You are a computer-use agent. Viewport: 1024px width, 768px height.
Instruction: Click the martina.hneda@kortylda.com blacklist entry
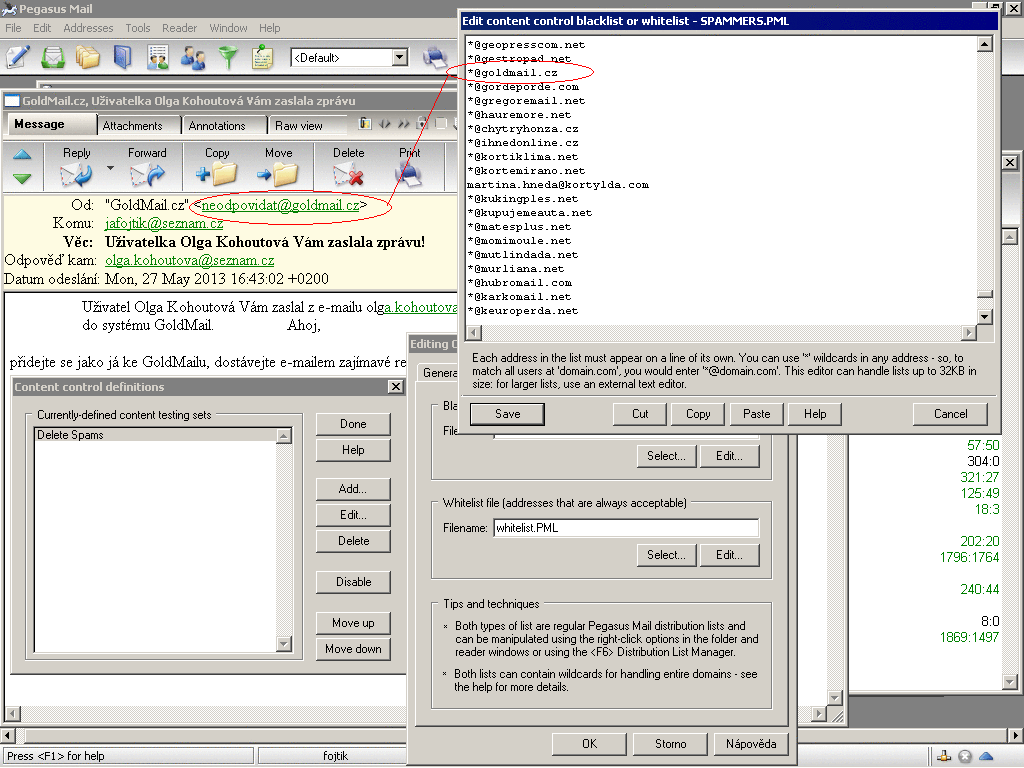tap(558, 185)
